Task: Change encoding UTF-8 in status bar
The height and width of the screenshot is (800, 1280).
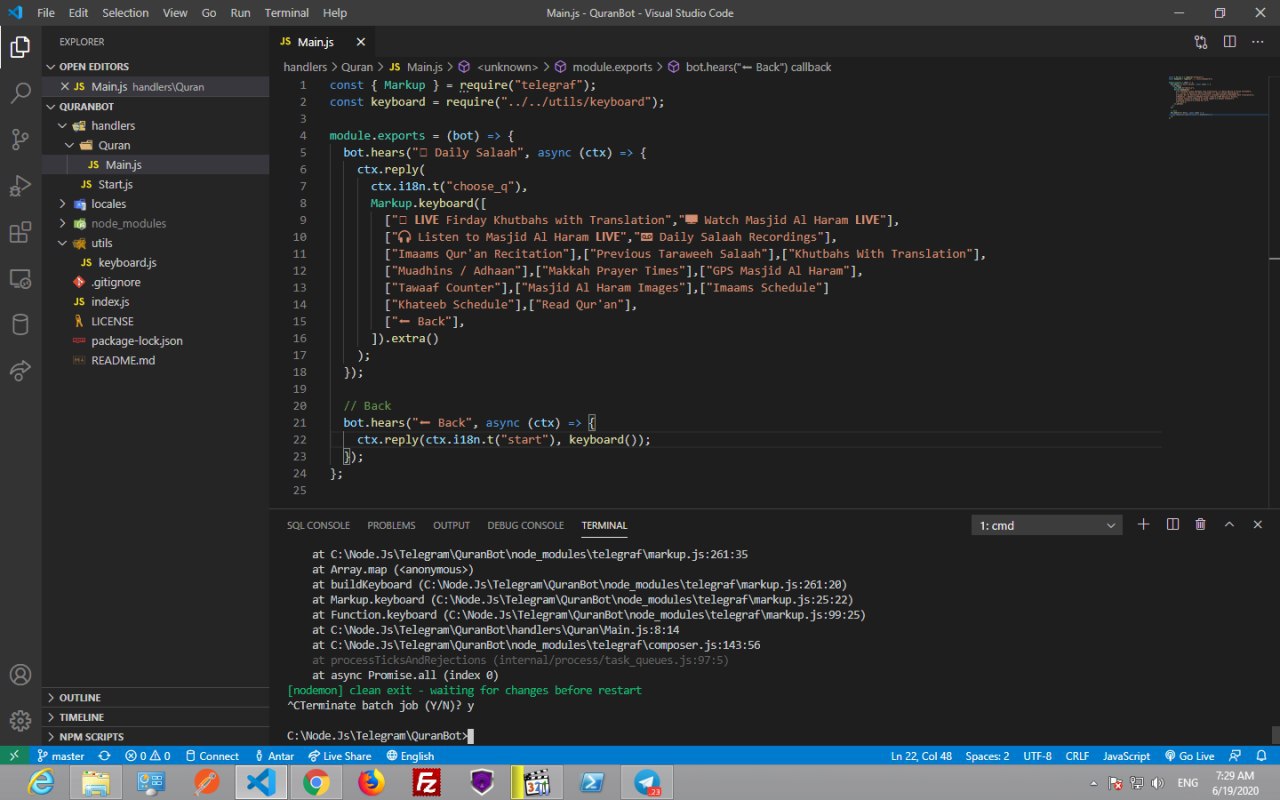Action: coord(1036,756)
